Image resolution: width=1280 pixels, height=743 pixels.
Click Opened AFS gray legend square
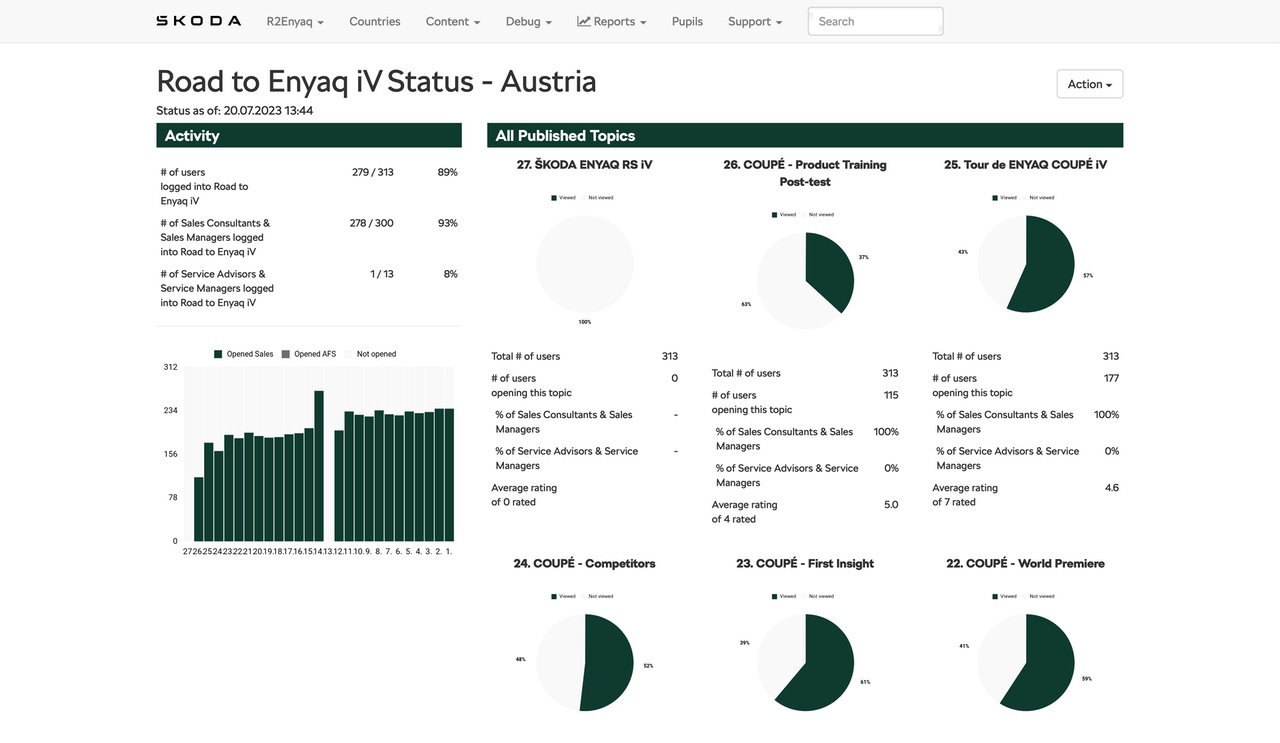click(286, 354)
